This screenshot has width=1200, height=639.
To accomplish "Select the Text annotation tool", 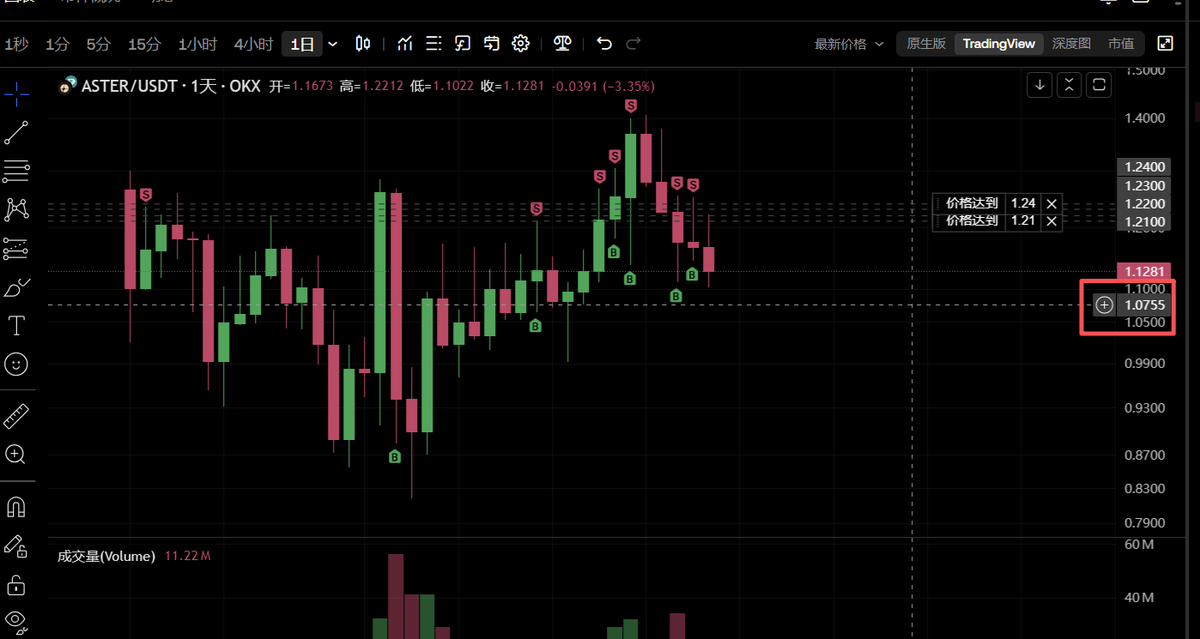I will [16, 326].
